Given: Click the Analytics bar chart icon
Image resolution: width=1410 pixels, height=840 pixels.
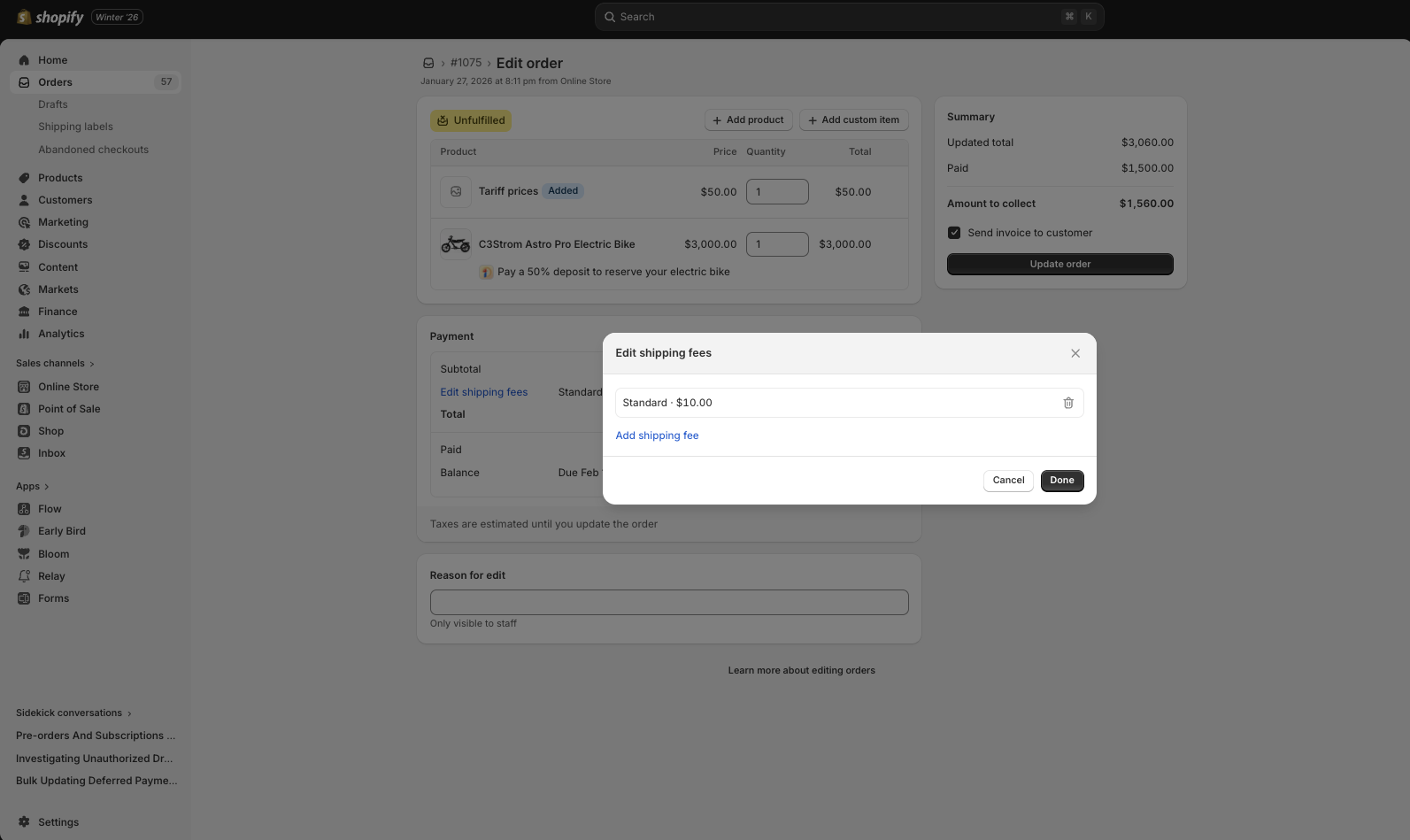Looking at the screenshot, I should [24, 334].
